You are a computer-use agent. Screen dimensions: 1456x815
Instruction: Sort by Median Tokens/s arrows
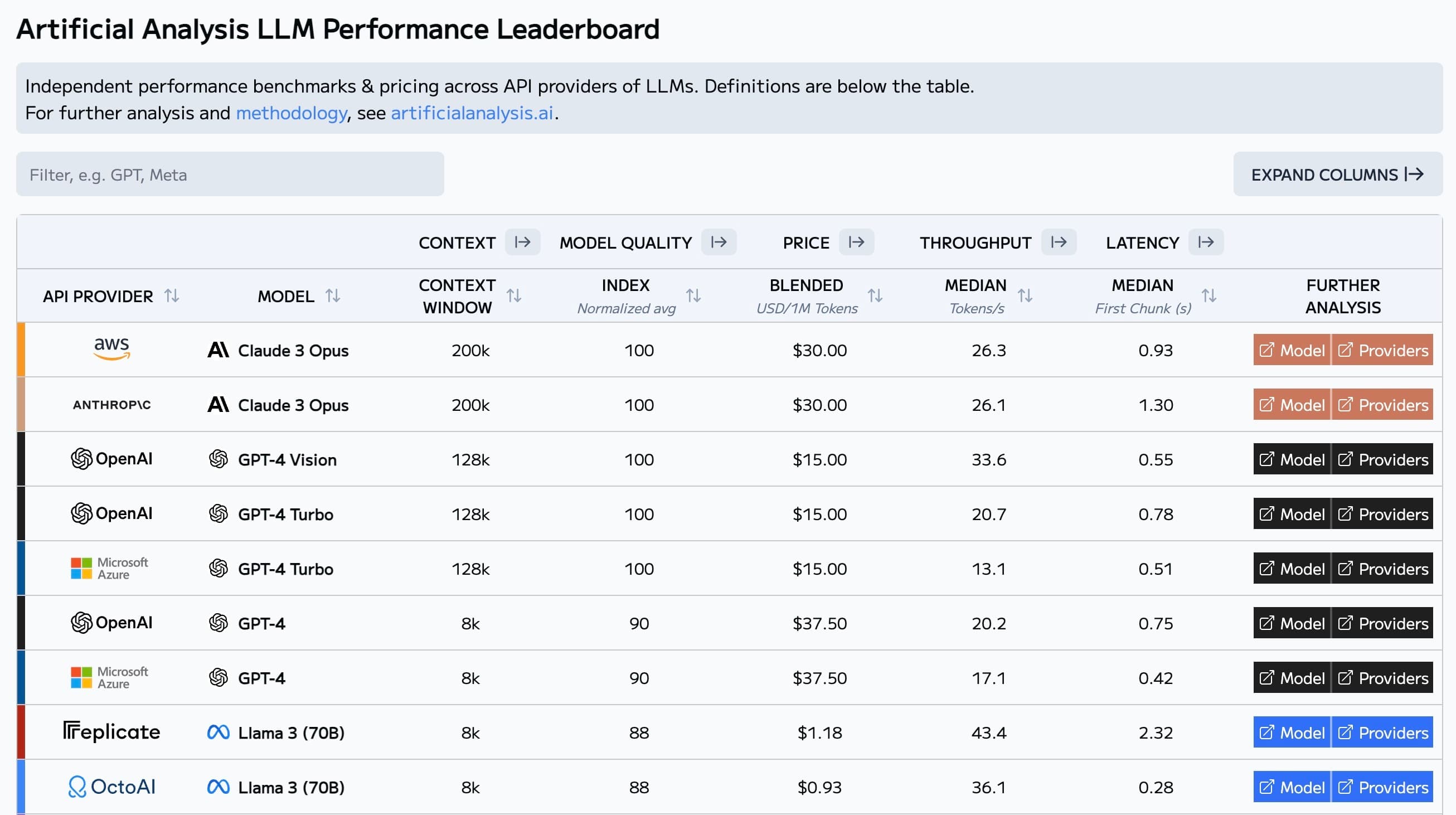1025,295
